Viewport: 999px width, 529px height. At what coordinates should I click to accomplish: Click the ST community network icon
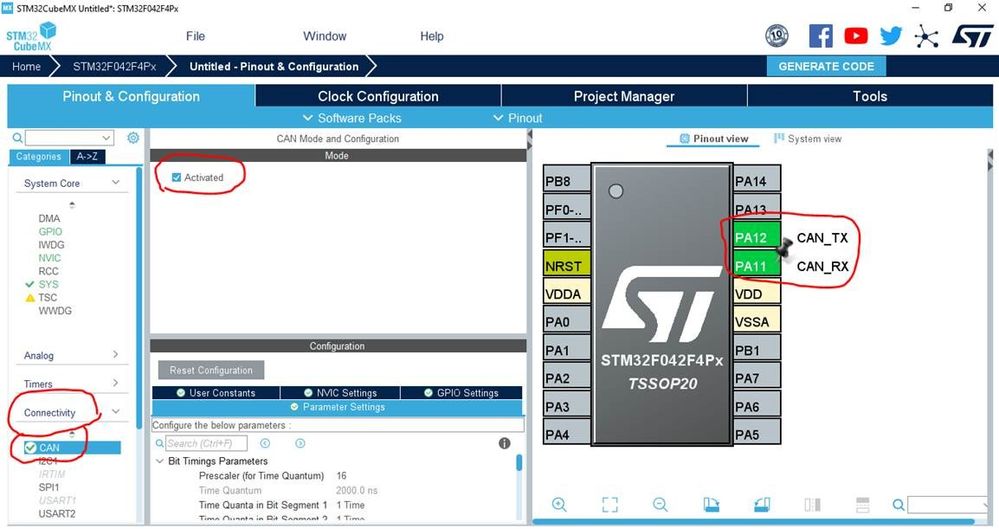click(926, 36)
